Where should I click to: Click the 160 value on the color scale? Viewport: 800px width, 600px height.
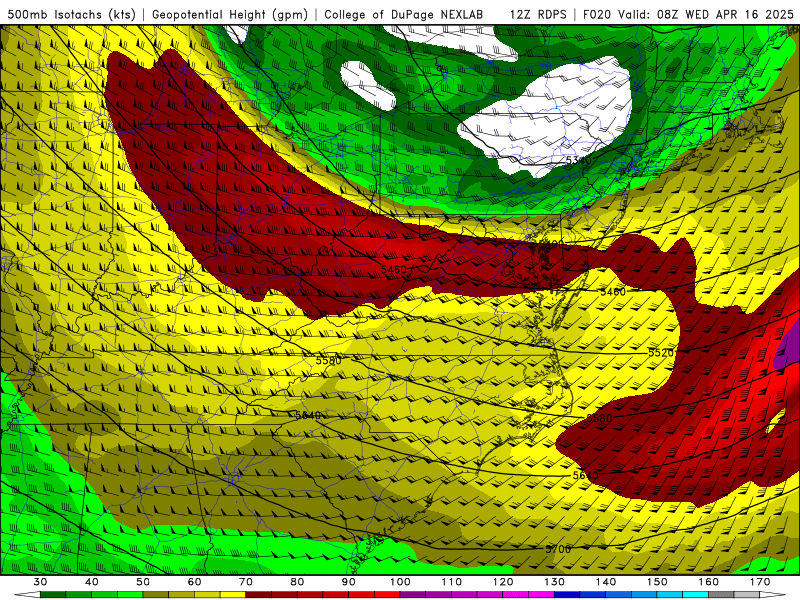coord(709,582)
